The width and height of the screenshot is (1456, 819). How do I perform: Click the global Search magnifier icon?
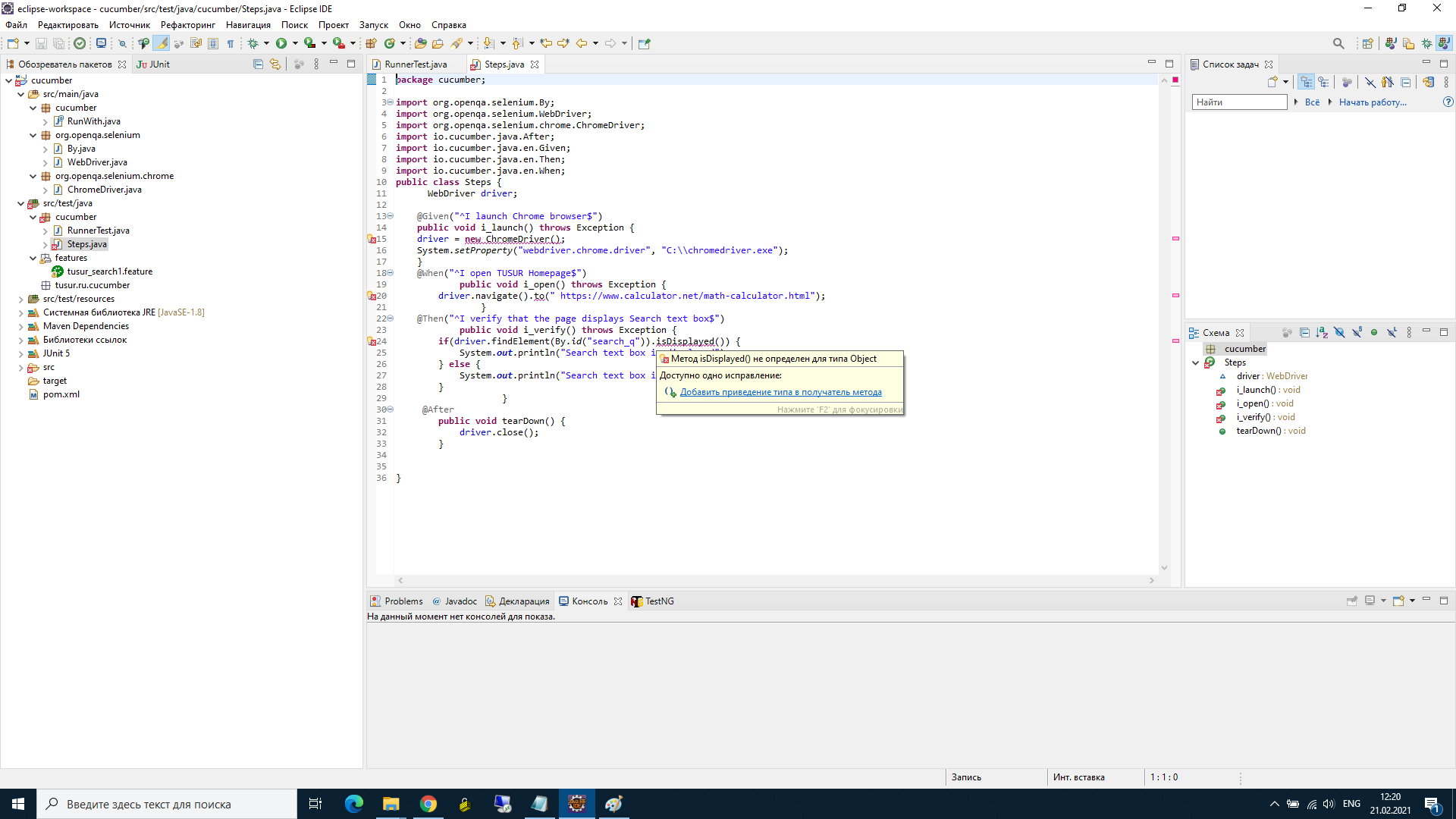pyautogui.click(x=1338, y=43)
